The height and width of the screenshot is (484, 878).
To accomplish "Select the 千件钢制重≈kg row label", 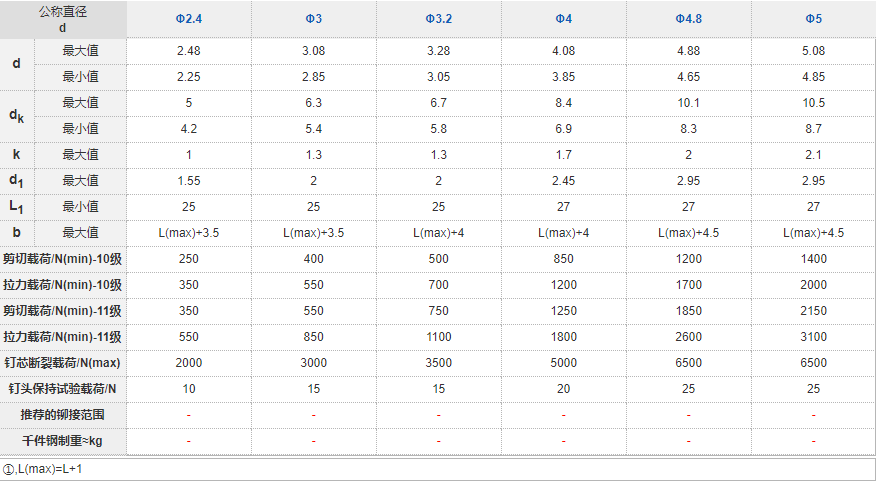I will (63, 440).
